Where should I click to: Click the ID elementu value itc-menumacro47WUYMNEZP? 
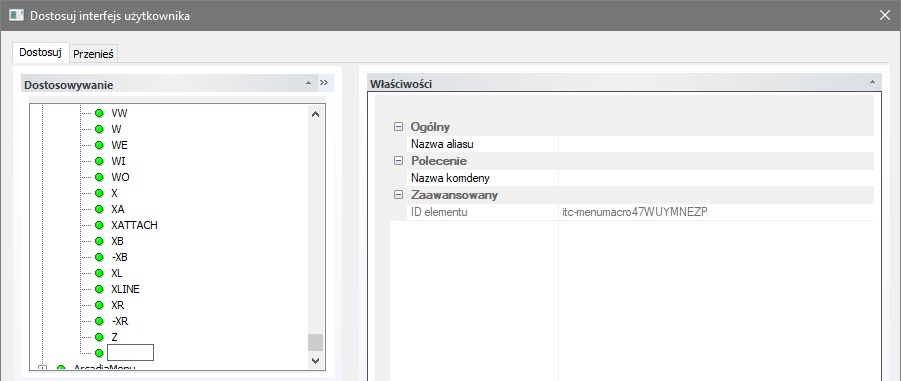(x=635, y=212)
